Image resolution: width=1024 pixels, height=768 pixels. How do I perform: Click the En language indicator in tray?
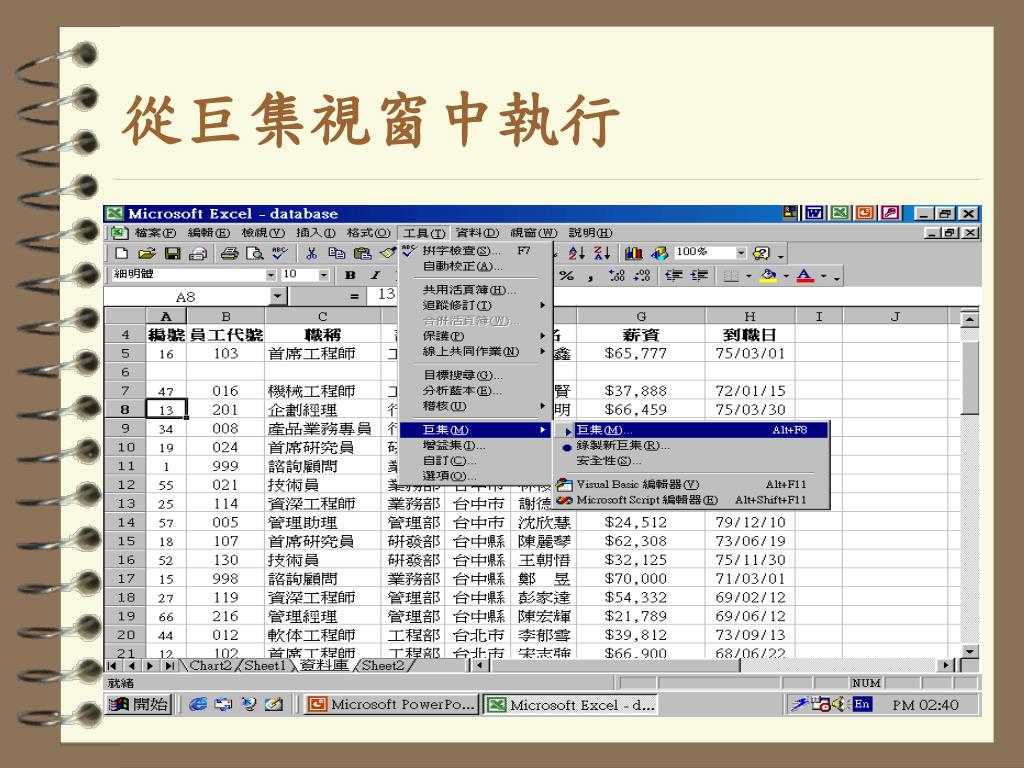pyautogui.click(x=861, y=704)
